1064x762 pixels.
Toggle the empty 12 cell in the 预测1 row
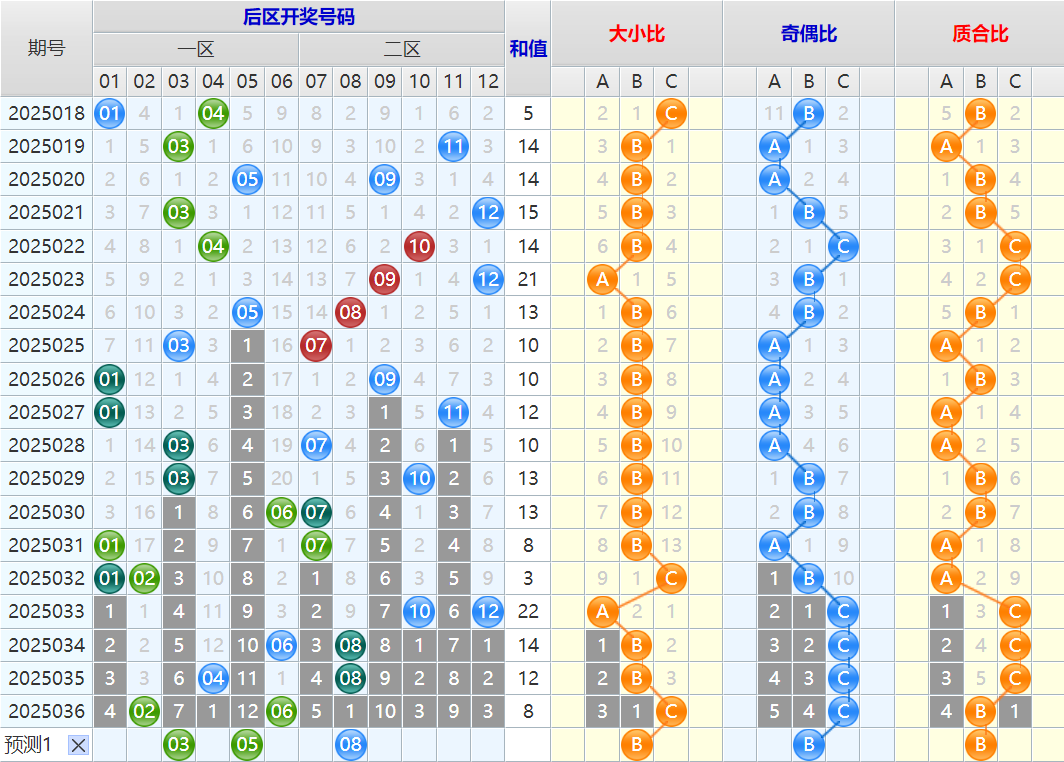tap(488, 744)
